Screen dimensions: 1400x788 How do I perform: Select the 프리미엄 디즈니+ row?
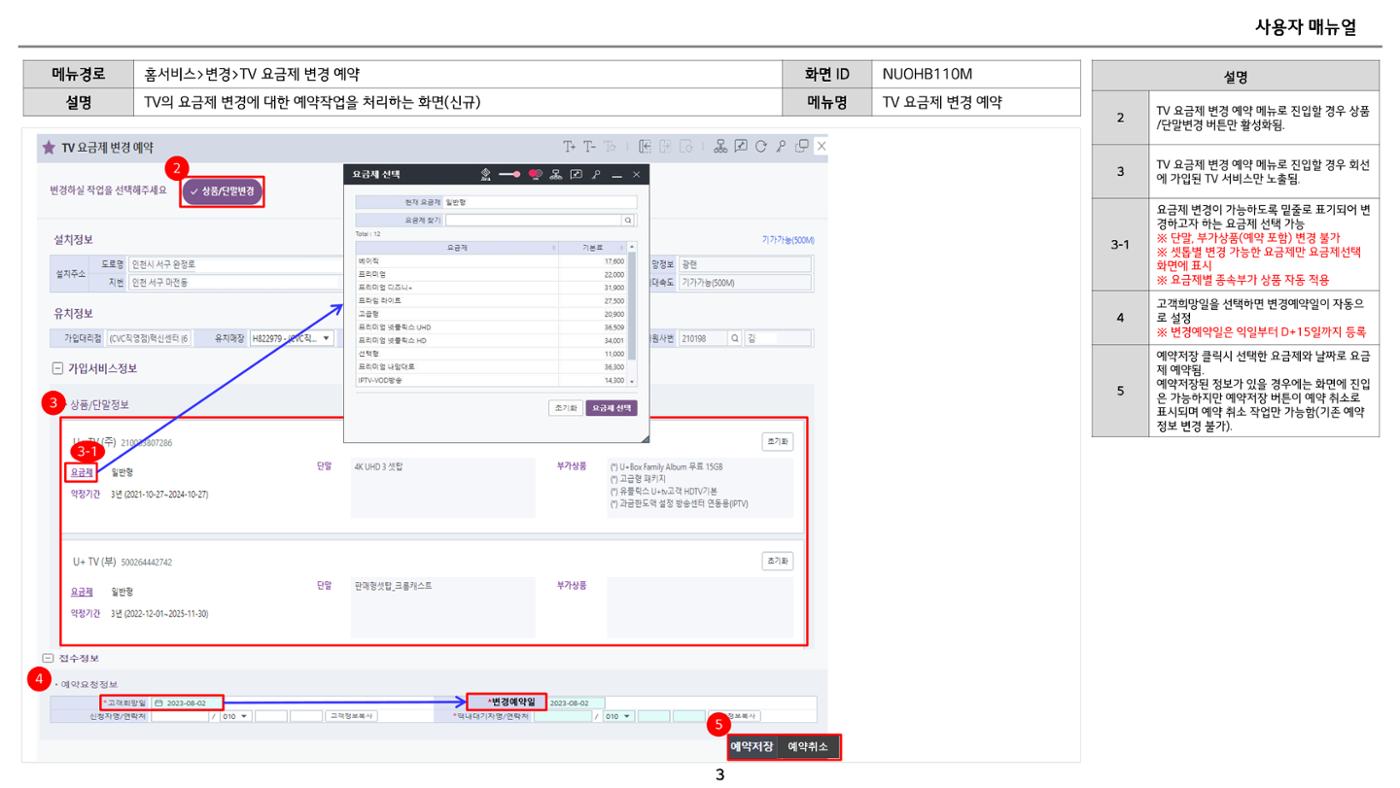[x=491, y=288]
